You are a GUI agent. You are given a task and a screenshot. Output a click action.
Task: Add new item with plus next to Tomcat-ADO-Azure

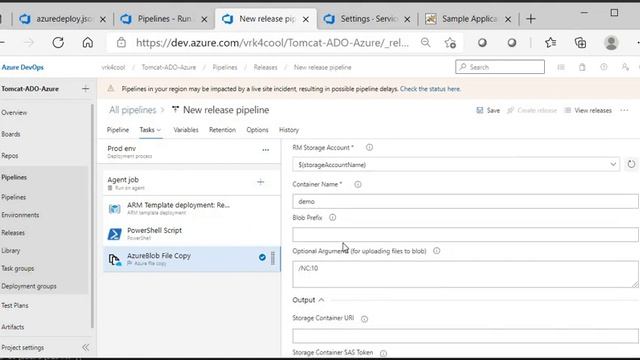85,89
